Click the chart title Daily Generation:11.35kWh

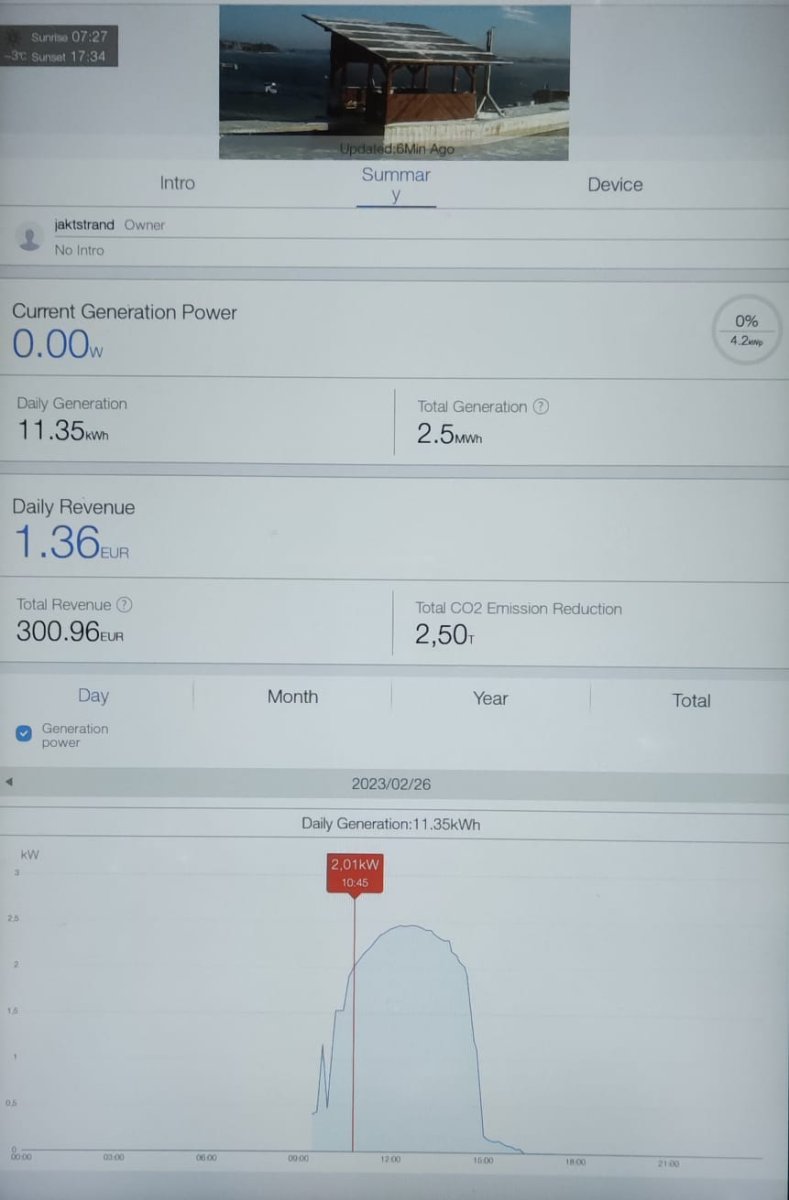[393, 824]
